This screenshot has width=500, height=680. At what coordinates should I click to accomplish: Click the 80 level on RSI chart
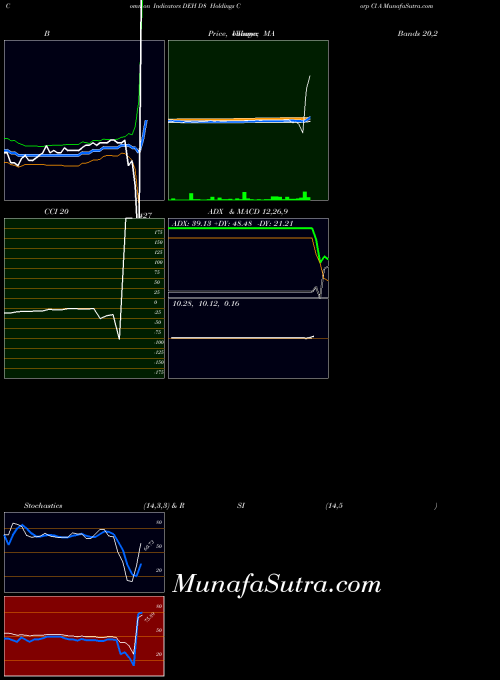pyautogui.click(x=159, y=606)
